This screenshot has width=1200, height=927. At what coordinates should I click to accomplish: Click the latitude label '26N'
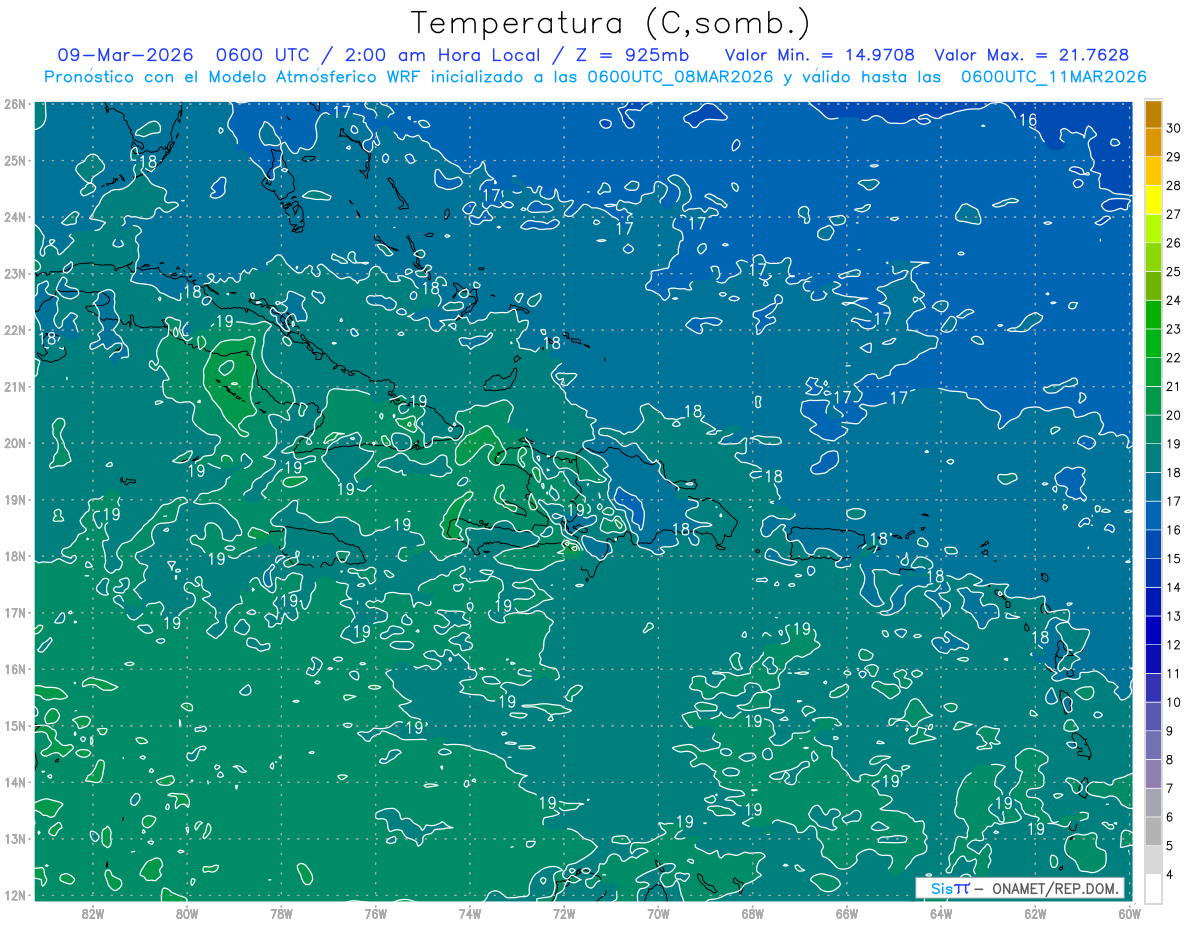tap(15, 104)
